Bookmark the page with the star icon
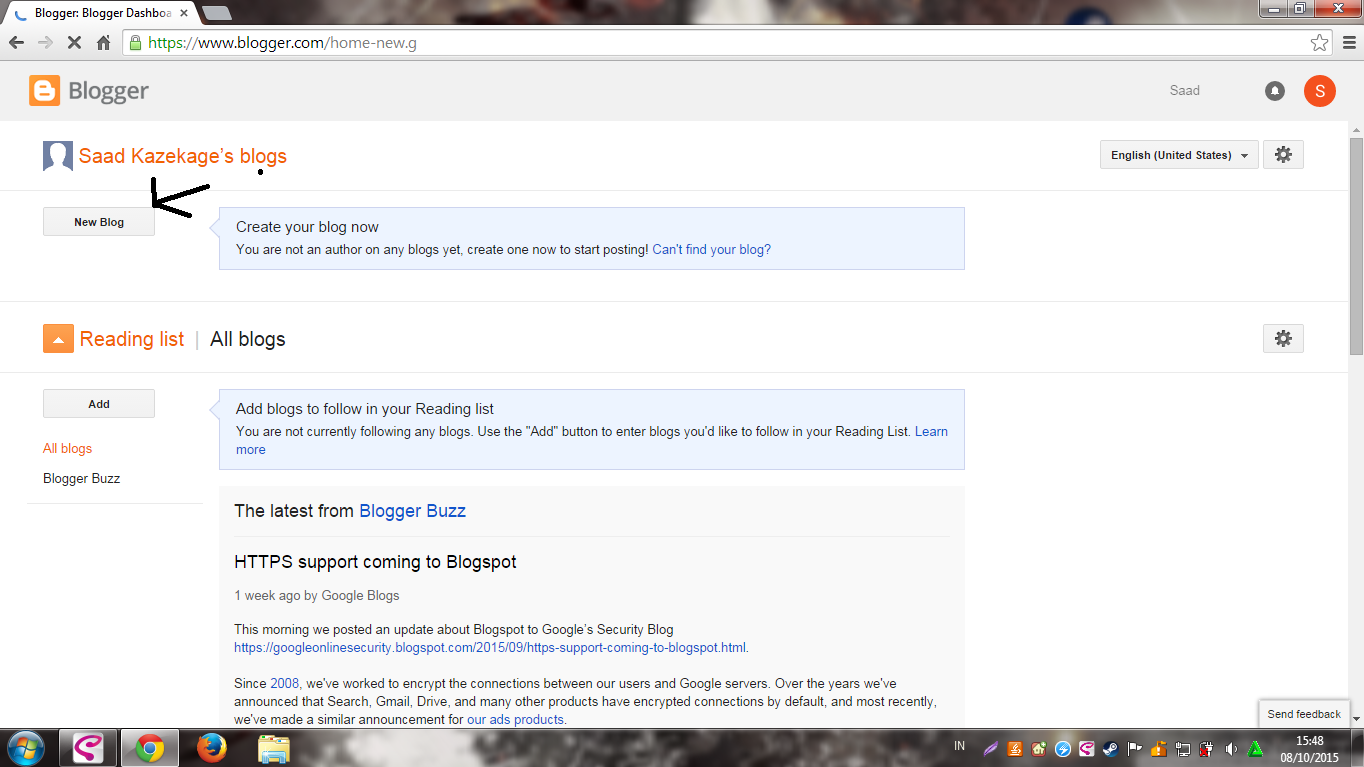Viewport: 1364px width, 767px height. 1322,43
